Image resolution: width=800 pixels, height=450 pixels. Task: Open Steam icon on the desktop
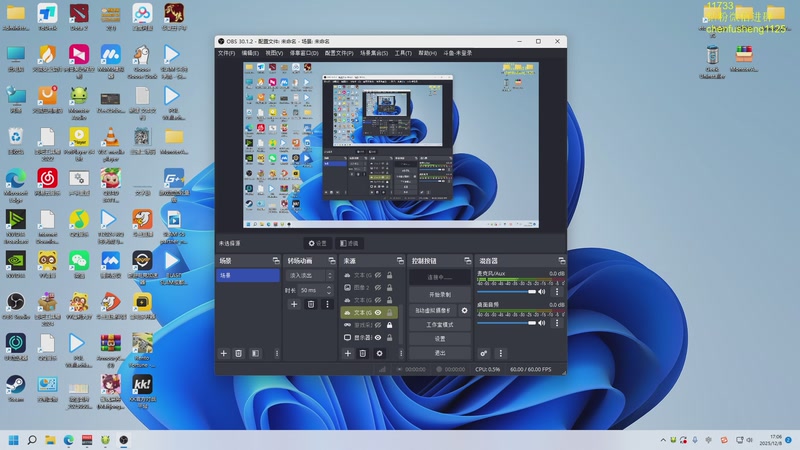click(16, 388)
